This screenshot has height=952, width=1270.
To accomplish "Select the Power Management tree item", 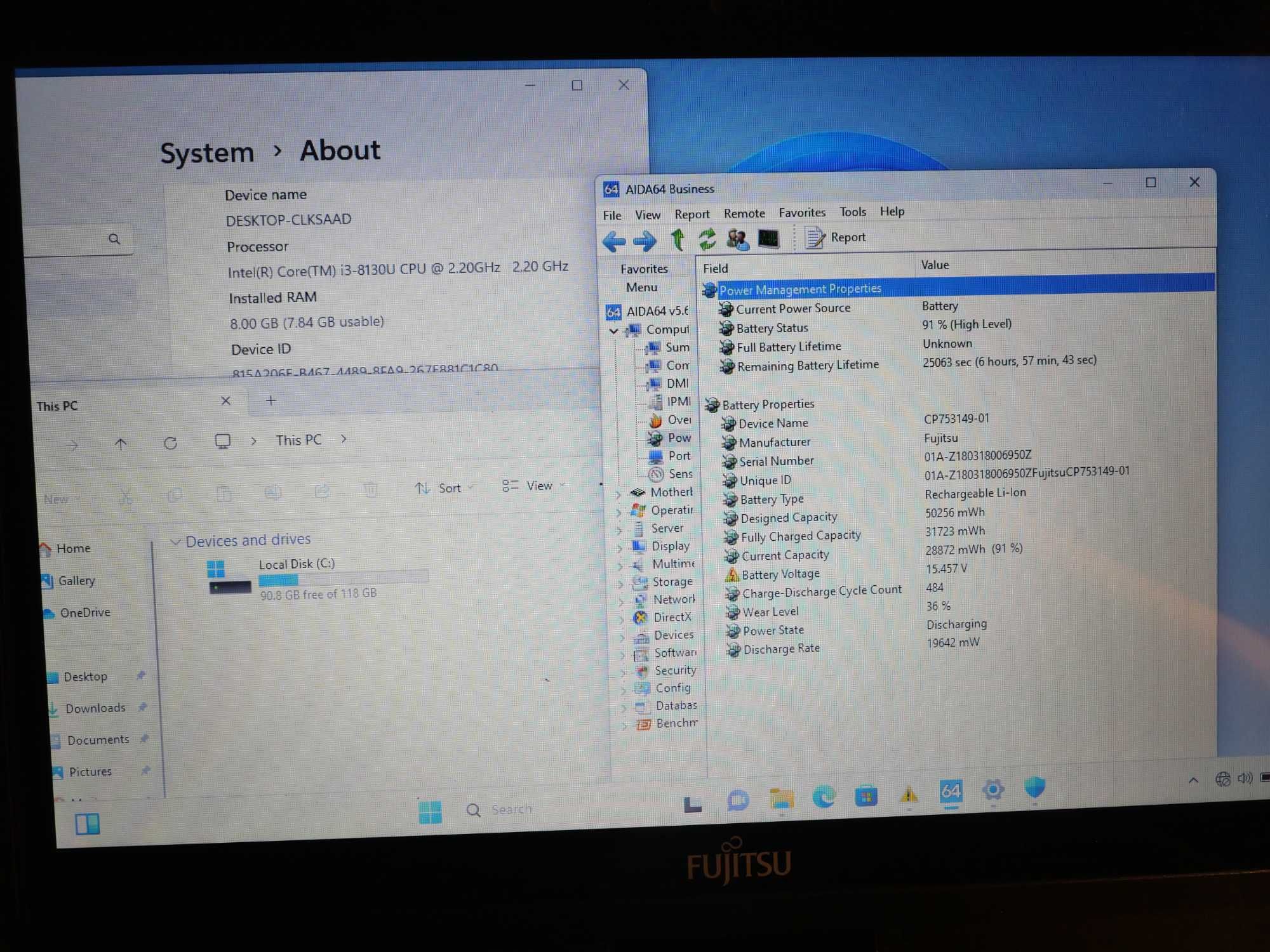I will click(670, 437).
